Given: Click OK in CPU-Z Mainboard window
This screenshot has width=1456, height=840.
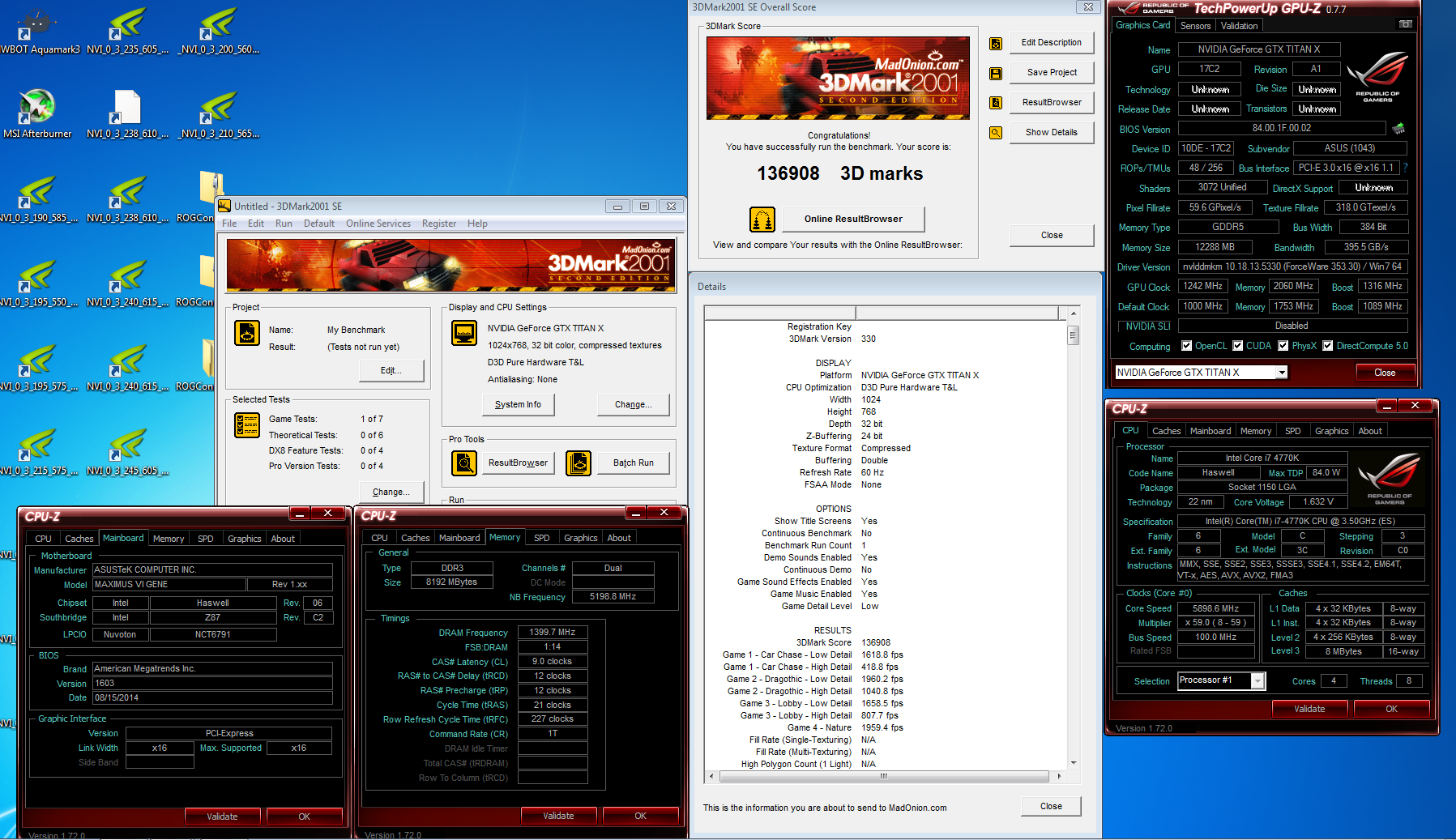Looking at the screenshot, I should 304,817.
